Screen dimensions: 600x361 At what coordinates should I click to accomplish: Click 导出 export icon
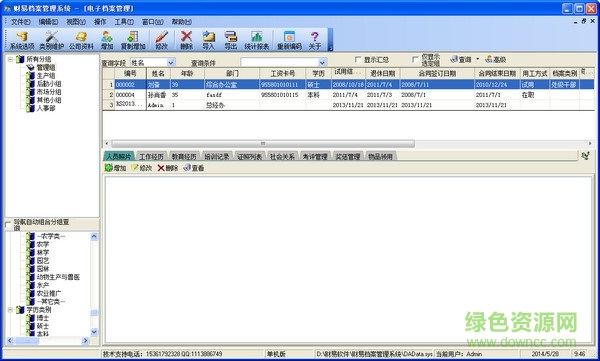(231, 40)
